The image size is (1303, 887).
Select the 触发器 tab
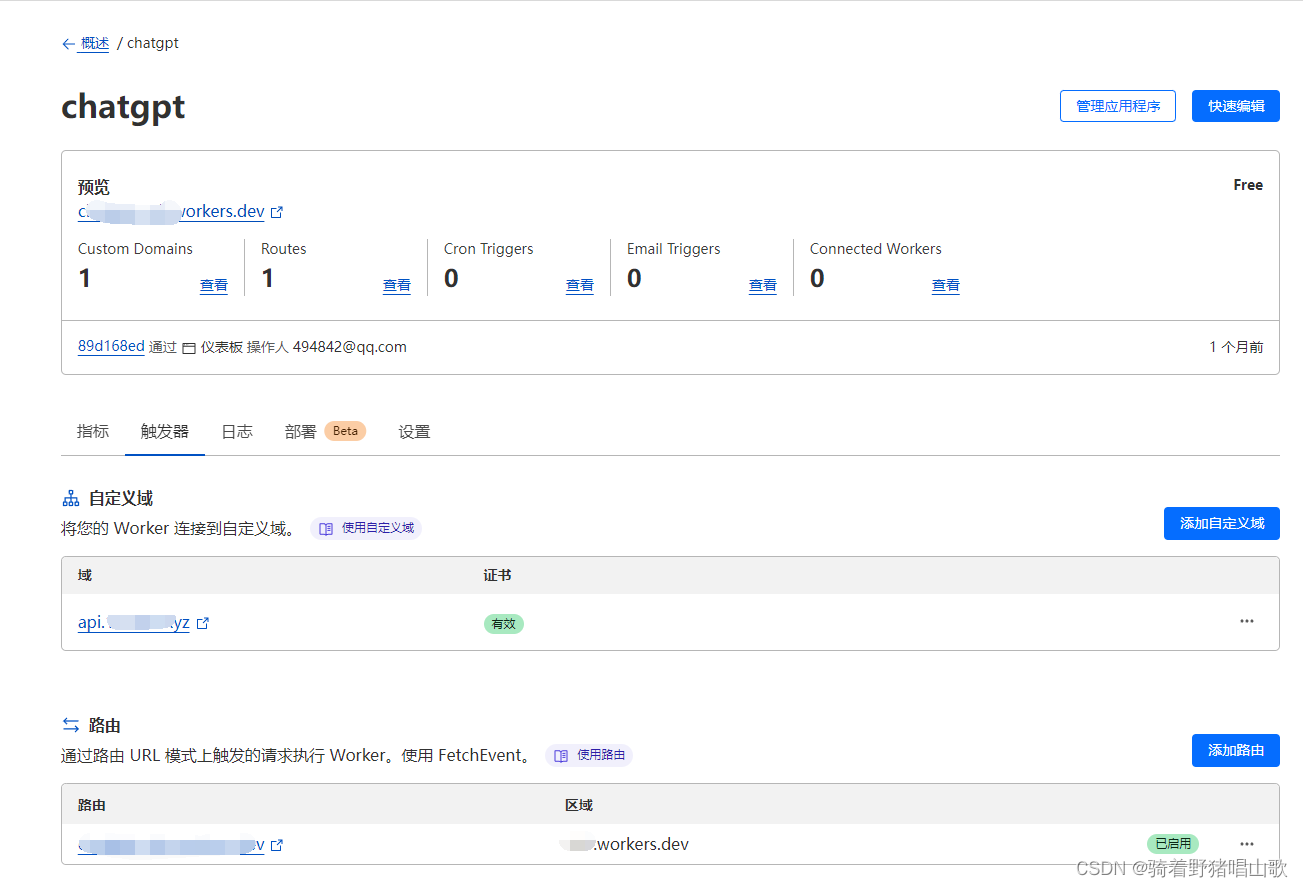pyautogui.click(x=165, y=432)
